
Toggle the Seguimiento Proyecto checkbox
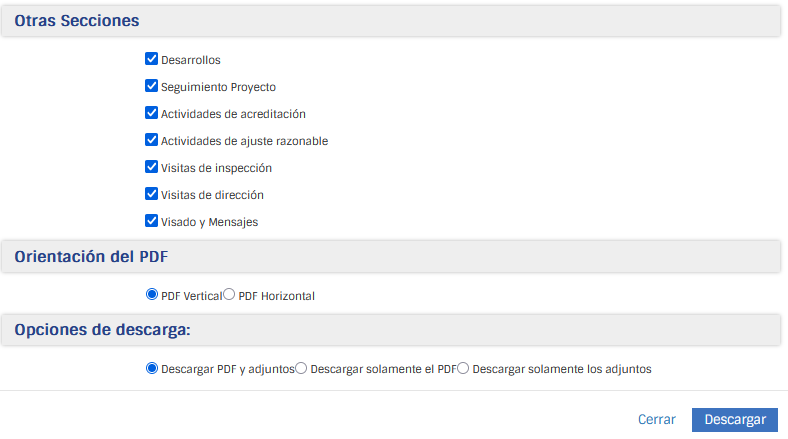(x=152, y=86)
